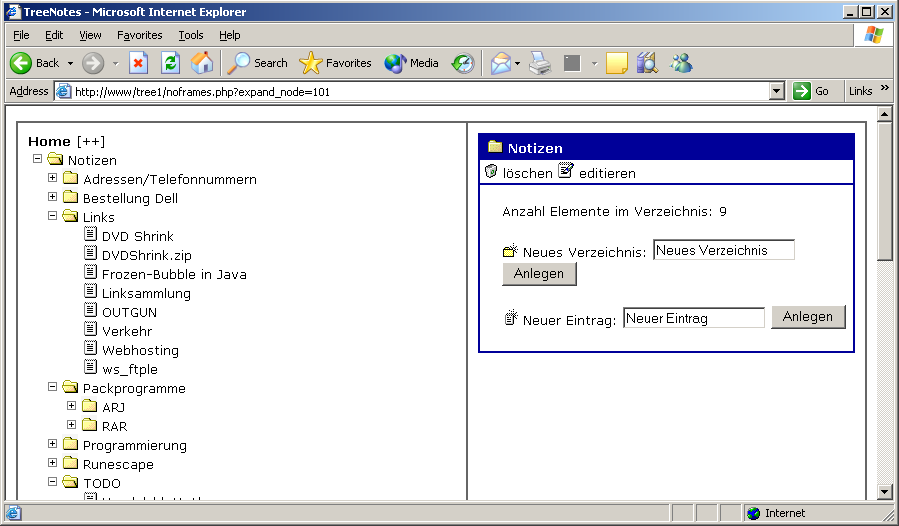
Task: Open the Messenger people icon
Action: (x=681, y=63)
